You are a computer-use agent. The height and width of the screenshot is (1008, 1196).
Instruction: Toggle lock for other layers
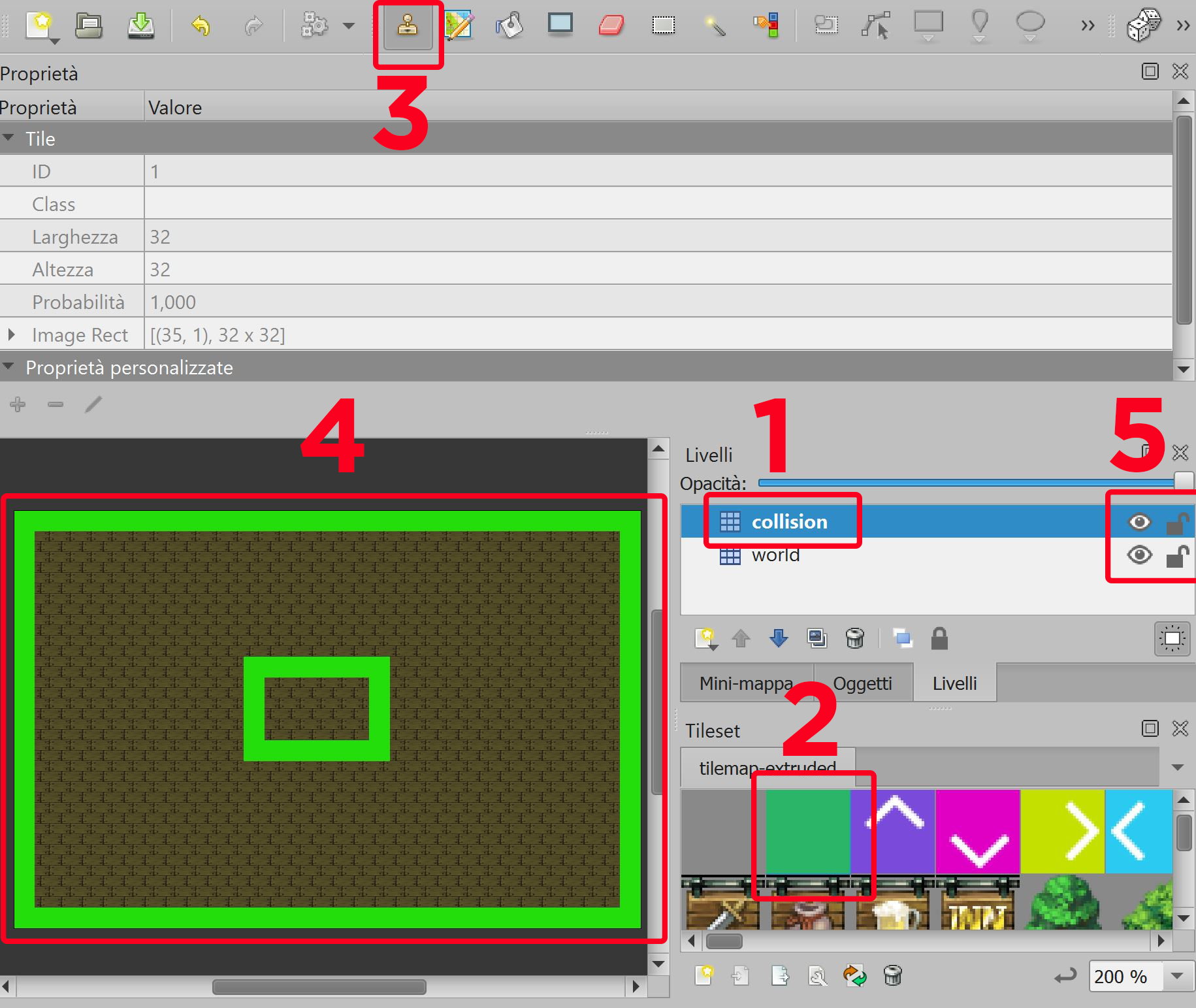(x=939, y=638)
